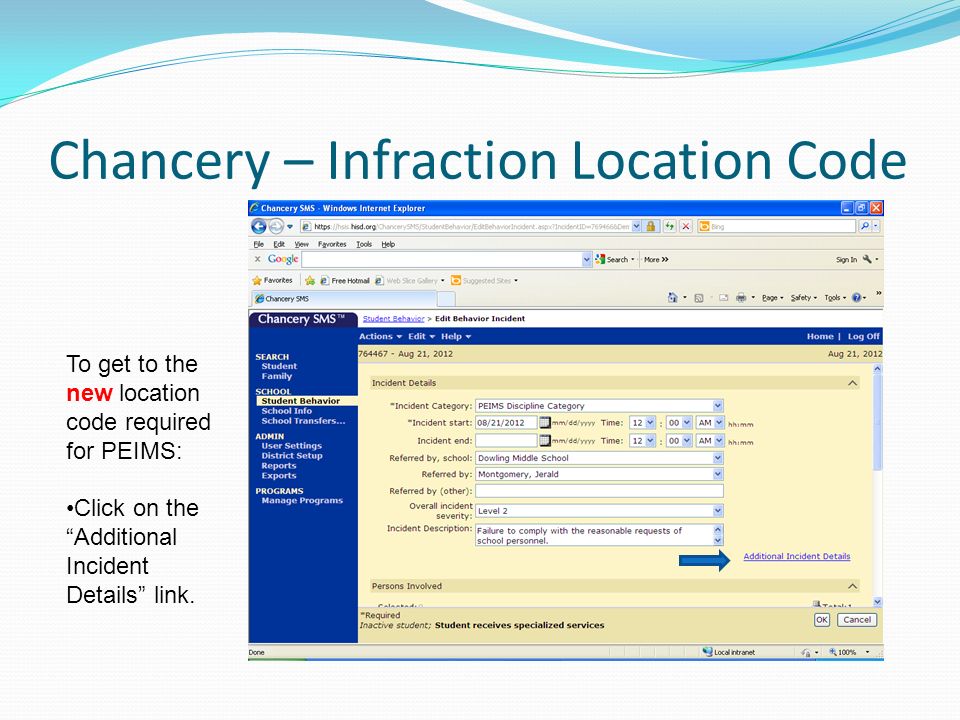Click the Home link in the blue bar
960x720 pixels.
[820, 336]
